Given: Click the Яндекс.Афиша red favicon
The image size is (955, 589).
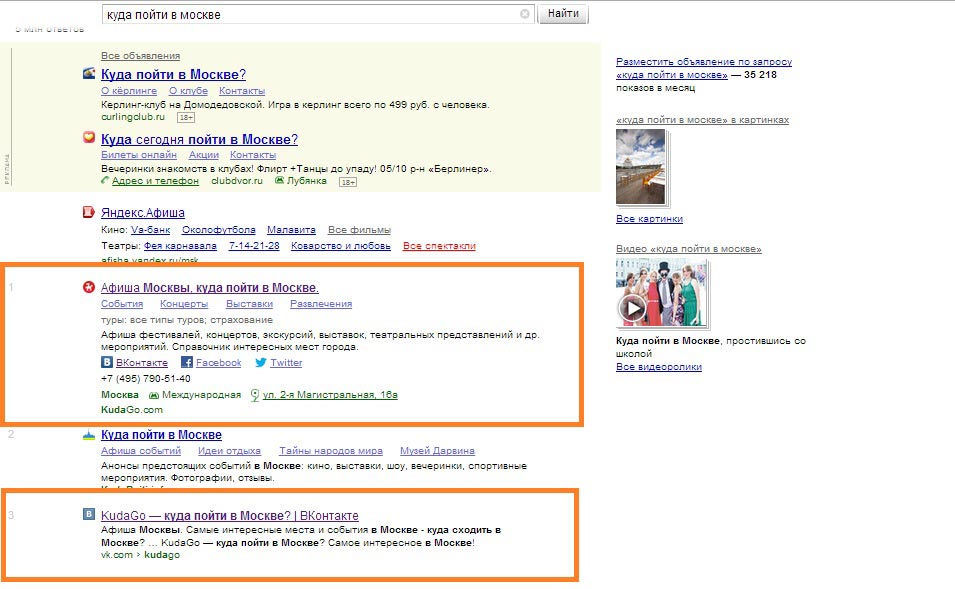Looking at the screenshot, I should pos(89,213).
